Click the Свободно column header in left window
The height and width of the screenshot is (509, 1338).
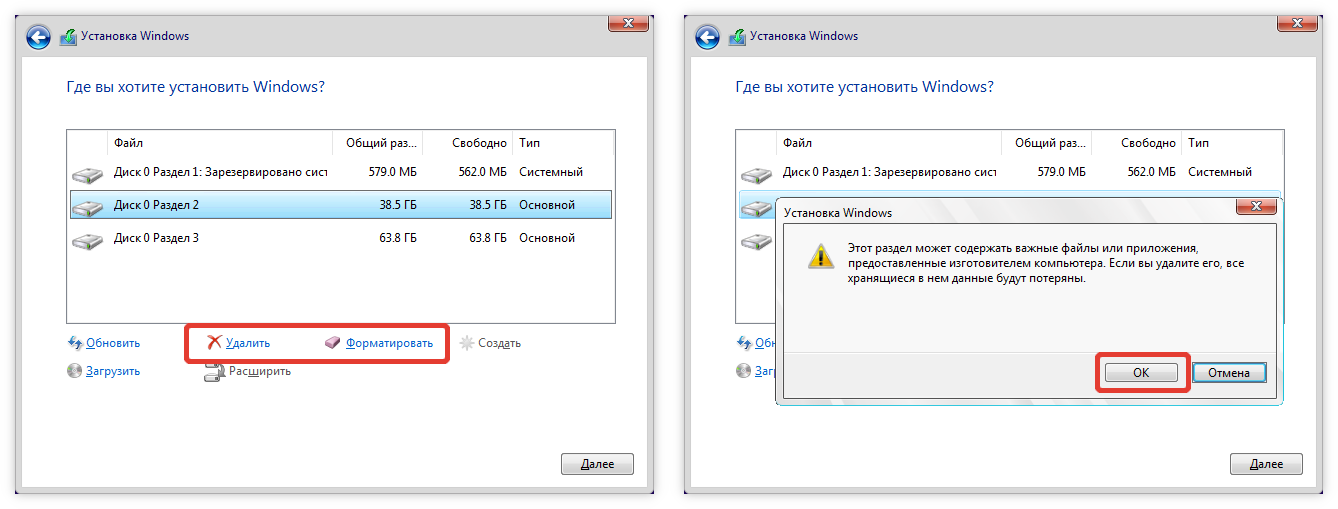[x=478, y=143]
